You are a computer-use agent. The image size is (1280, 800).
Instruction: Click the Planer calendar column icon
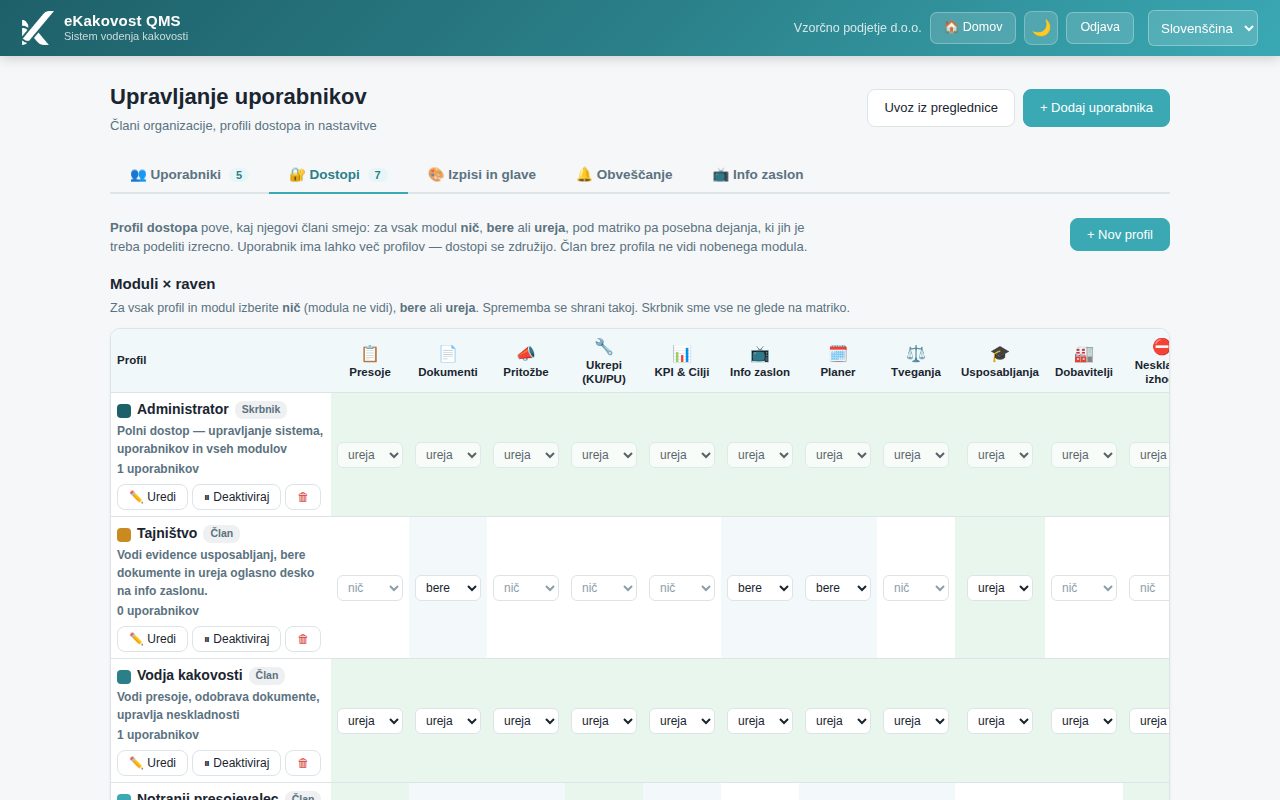click(838, 354)
